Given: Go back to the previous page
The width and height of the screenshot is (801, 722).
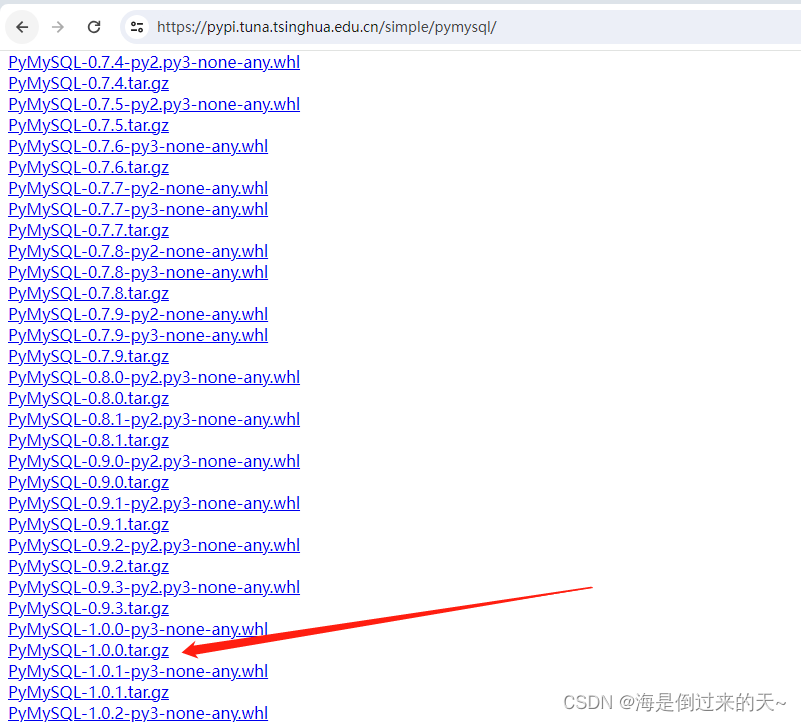Looking at the screenshot, I should pyautogui.click(x=22, y=27).
